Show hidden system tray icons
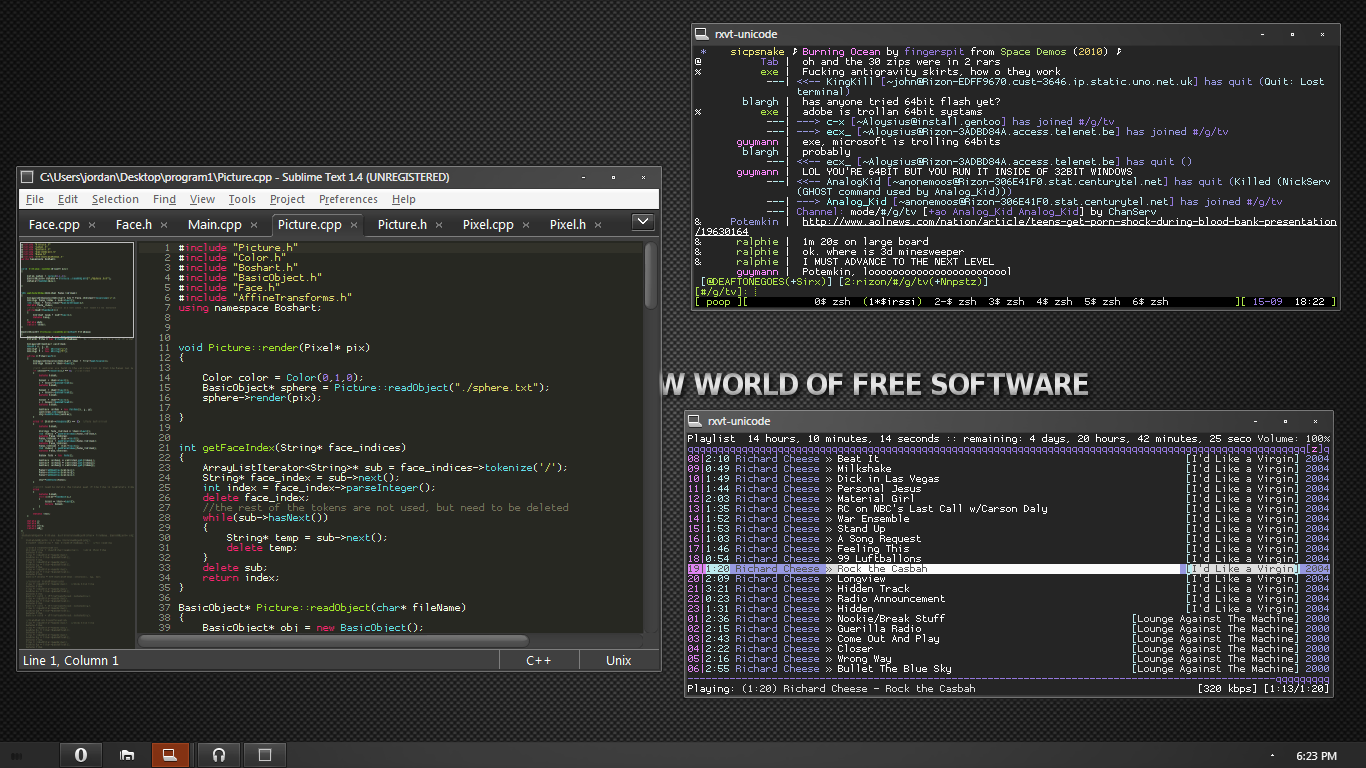This screenshot has width=1366, height=768. pos(1272,756)
